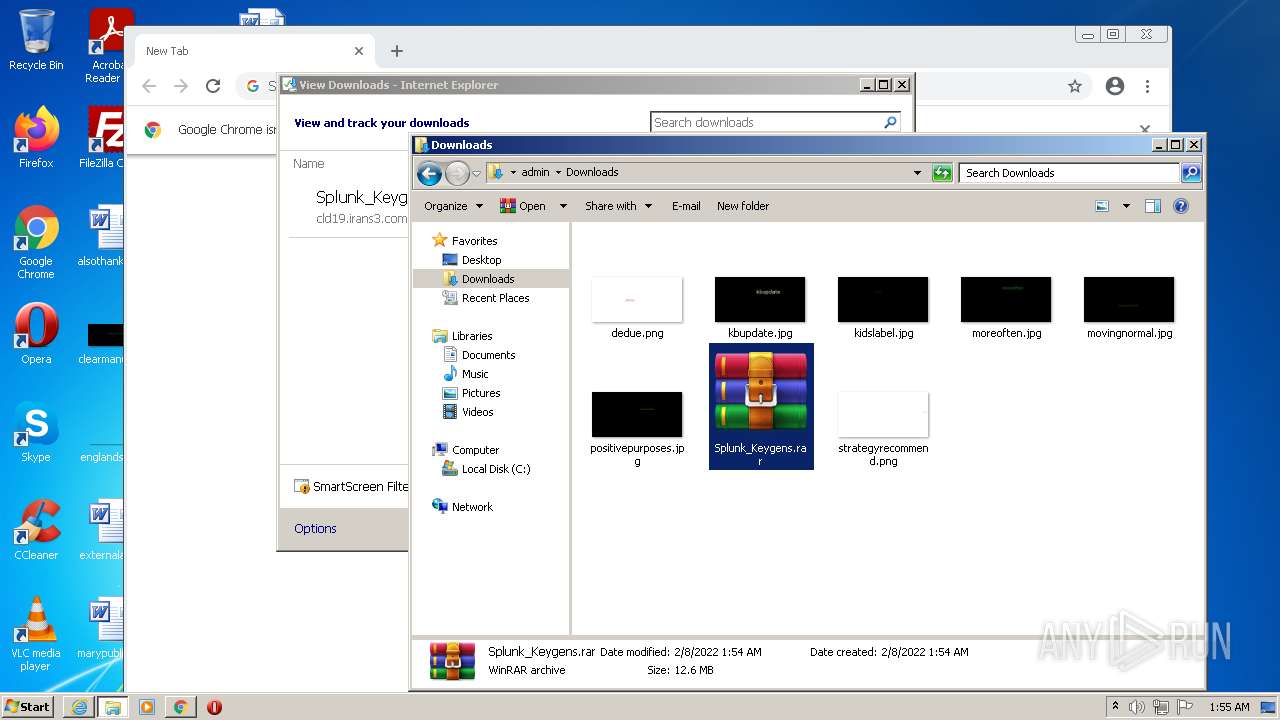This screenshot has width=1280, height=720.
Task: Click Options link in View Downloads window
Action: [x=315, y=529]
